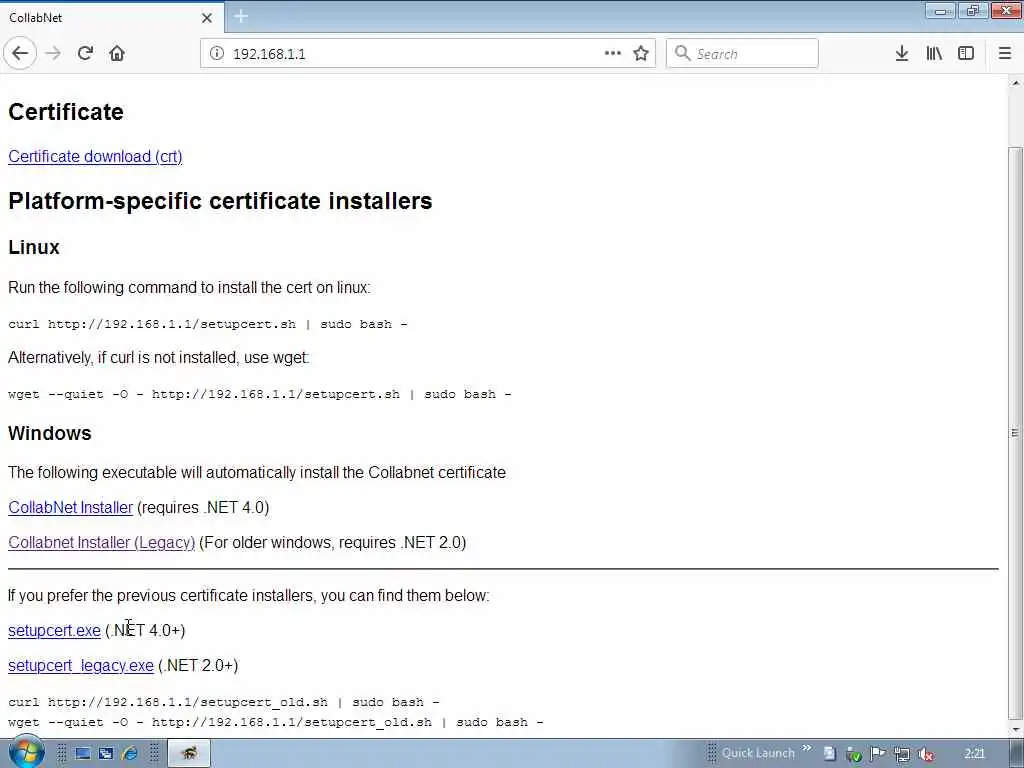Click the Windows section heading

(x=50, y=433)
